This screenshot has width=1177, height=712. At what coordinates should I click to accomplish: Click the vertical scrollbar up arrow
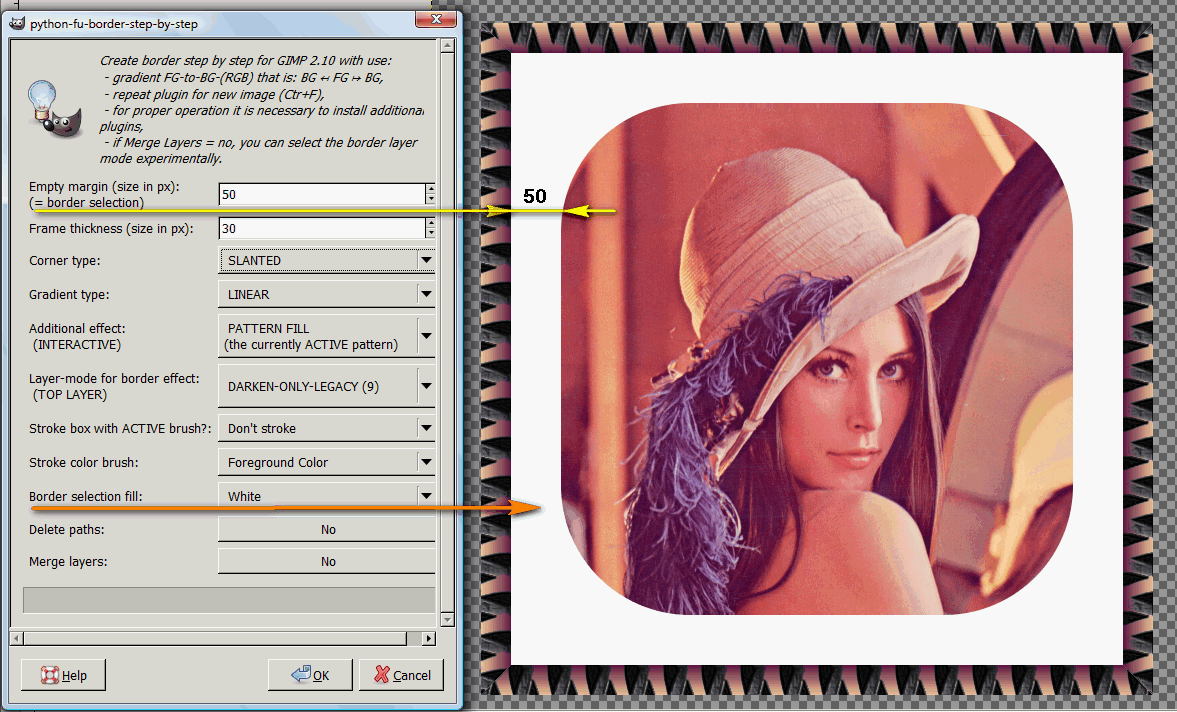click(x=447, y=46)
